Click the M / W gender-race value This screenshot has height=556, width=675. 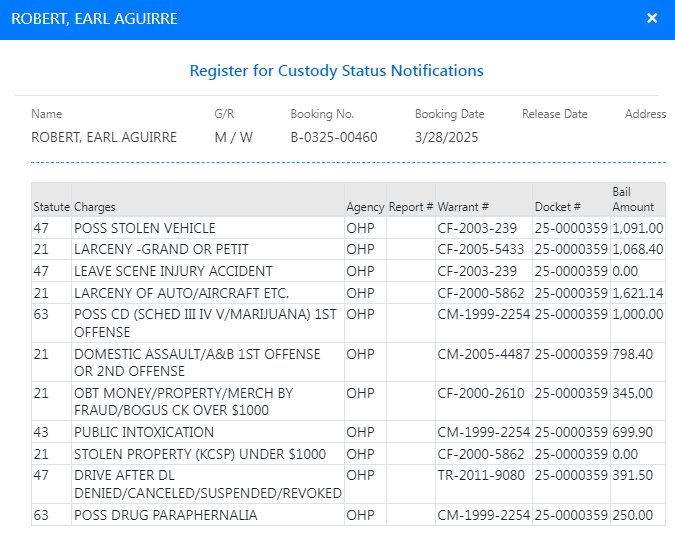point(233,137)
